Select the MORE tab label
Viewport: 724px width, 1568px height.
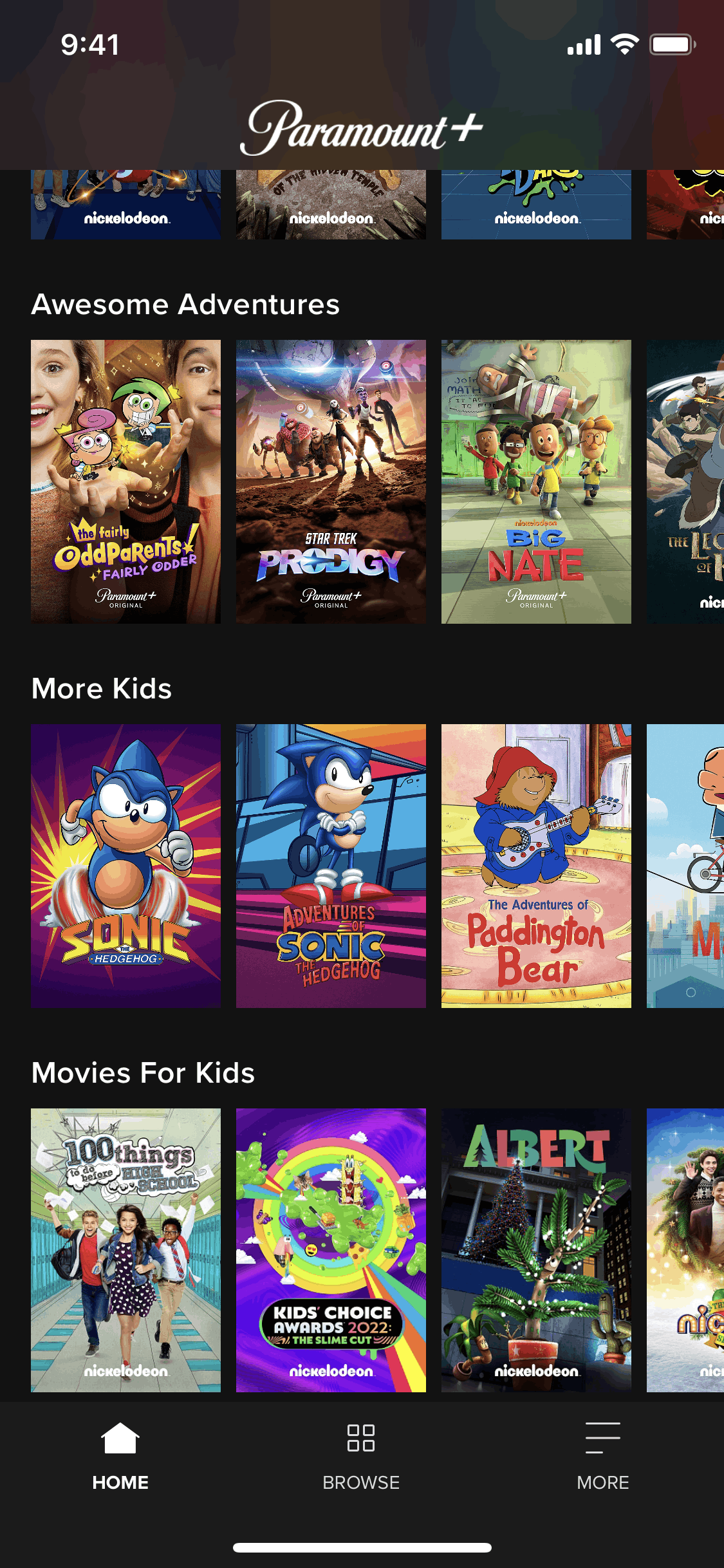603,1482
